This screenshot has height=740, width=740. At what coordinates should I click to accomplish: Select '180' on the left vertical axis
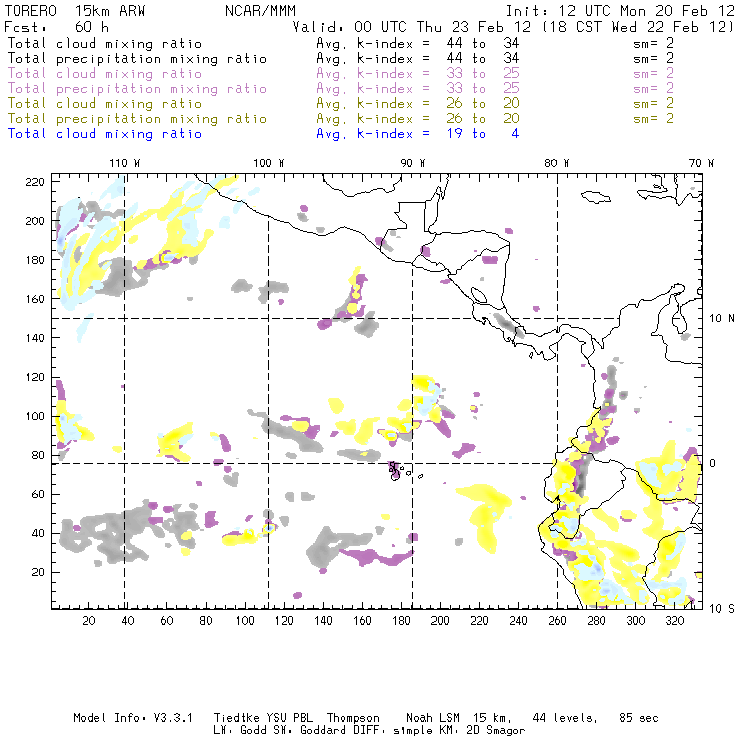34,260
